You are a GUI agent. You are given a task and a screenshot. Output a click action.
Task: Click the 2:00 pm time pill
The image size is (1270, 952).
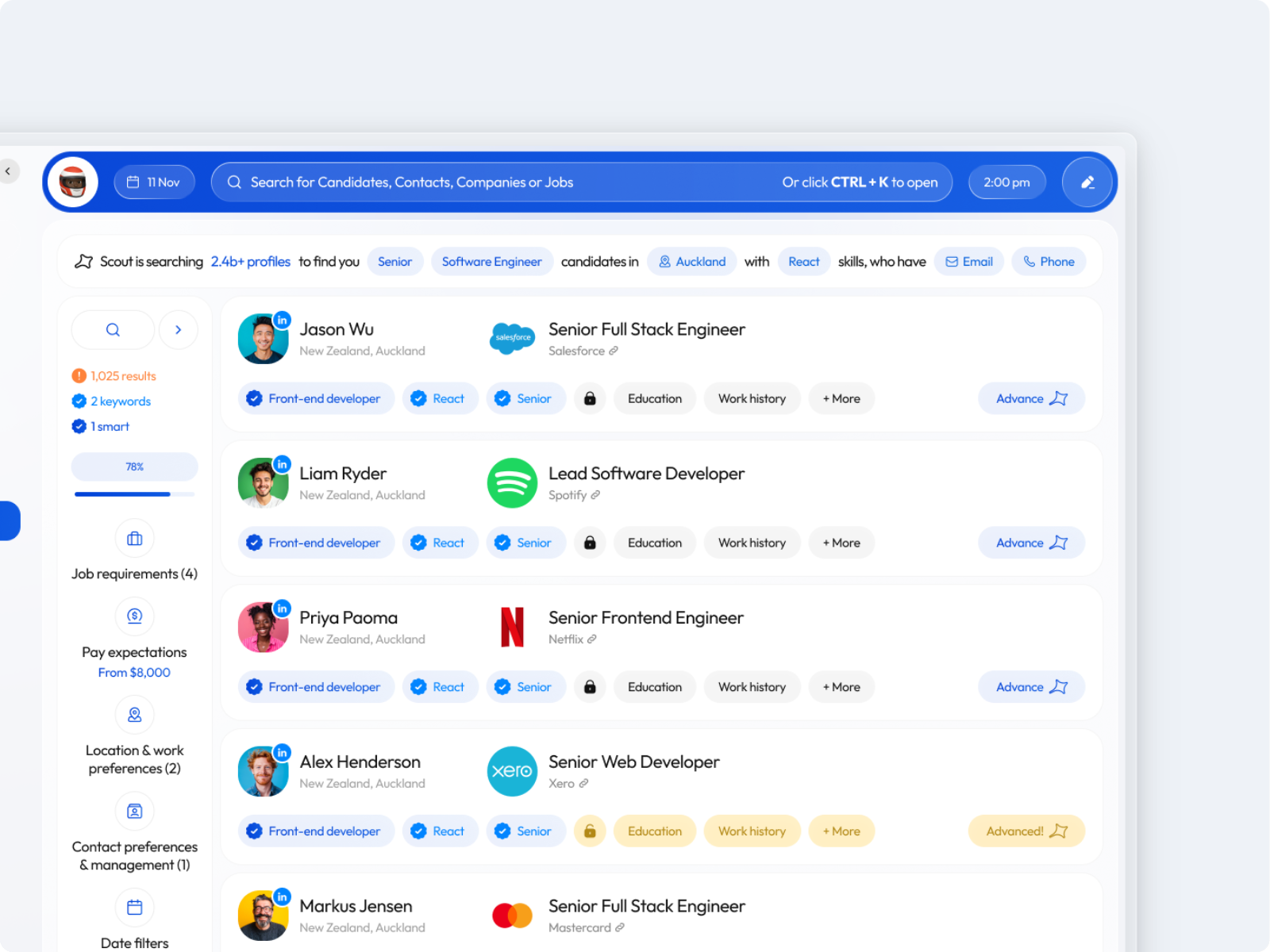click(1006, 182)
